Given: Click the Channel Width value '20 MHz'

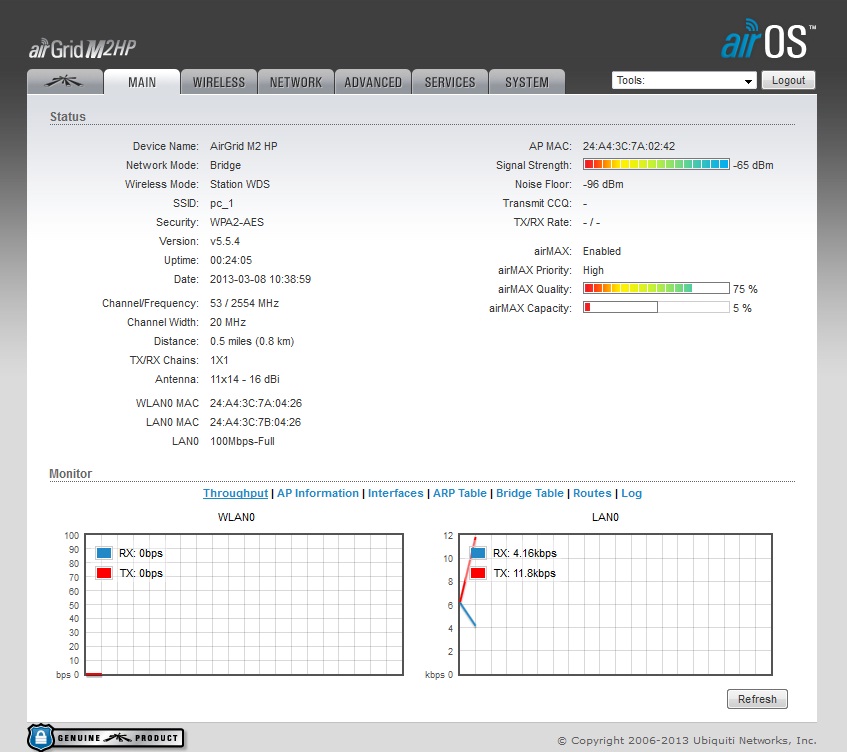Looking at the screenshot, I should (x=228, y=322).
